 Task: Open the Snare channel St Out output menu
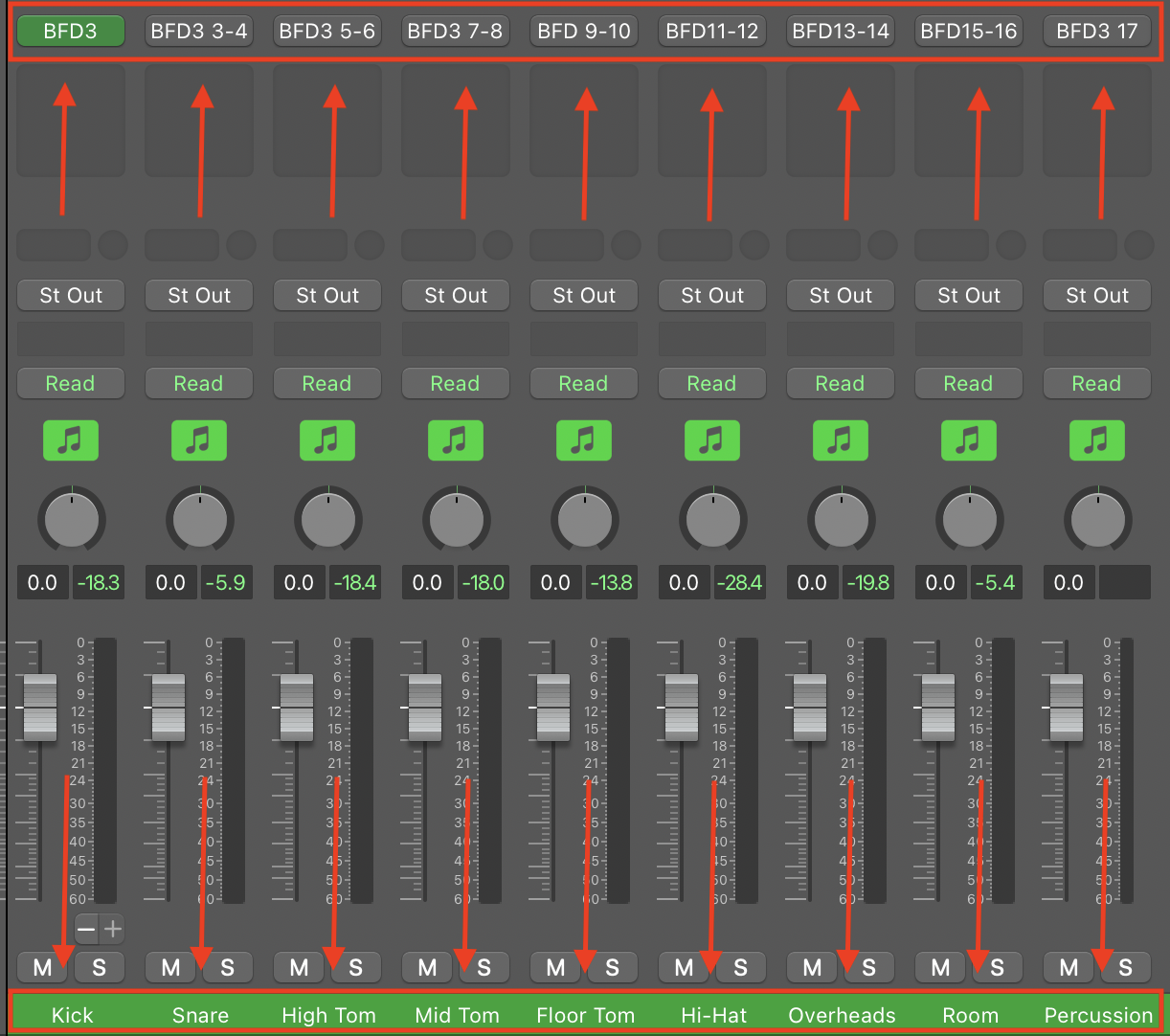199,295
